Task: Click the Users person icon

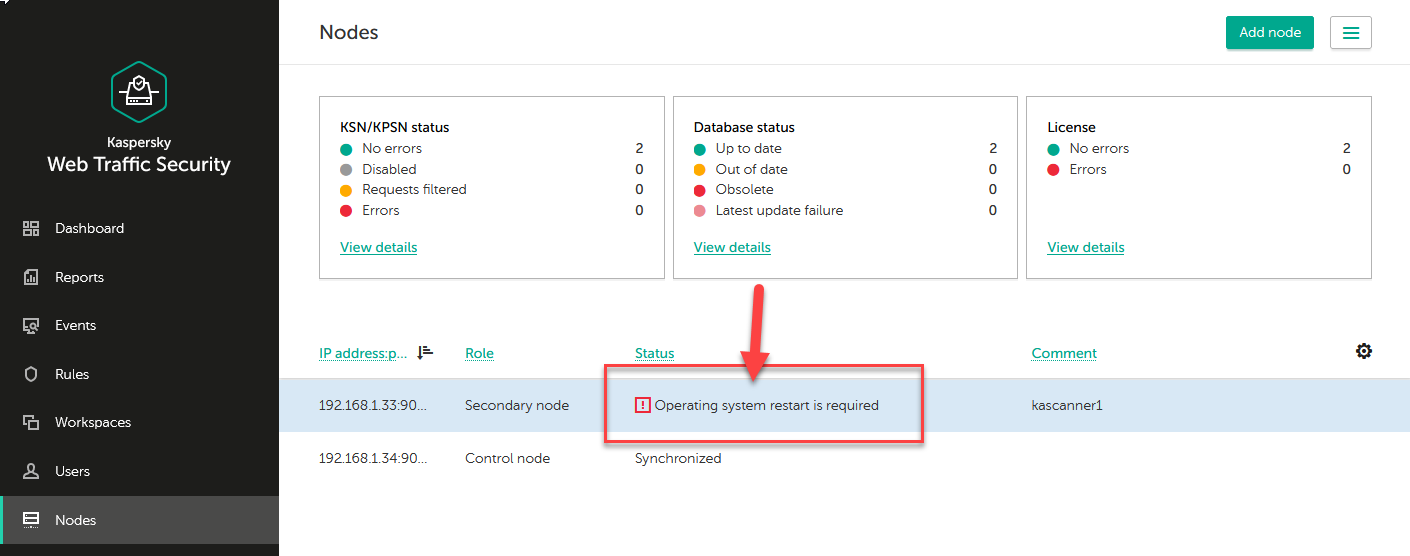Action: (x=31, y=471)
